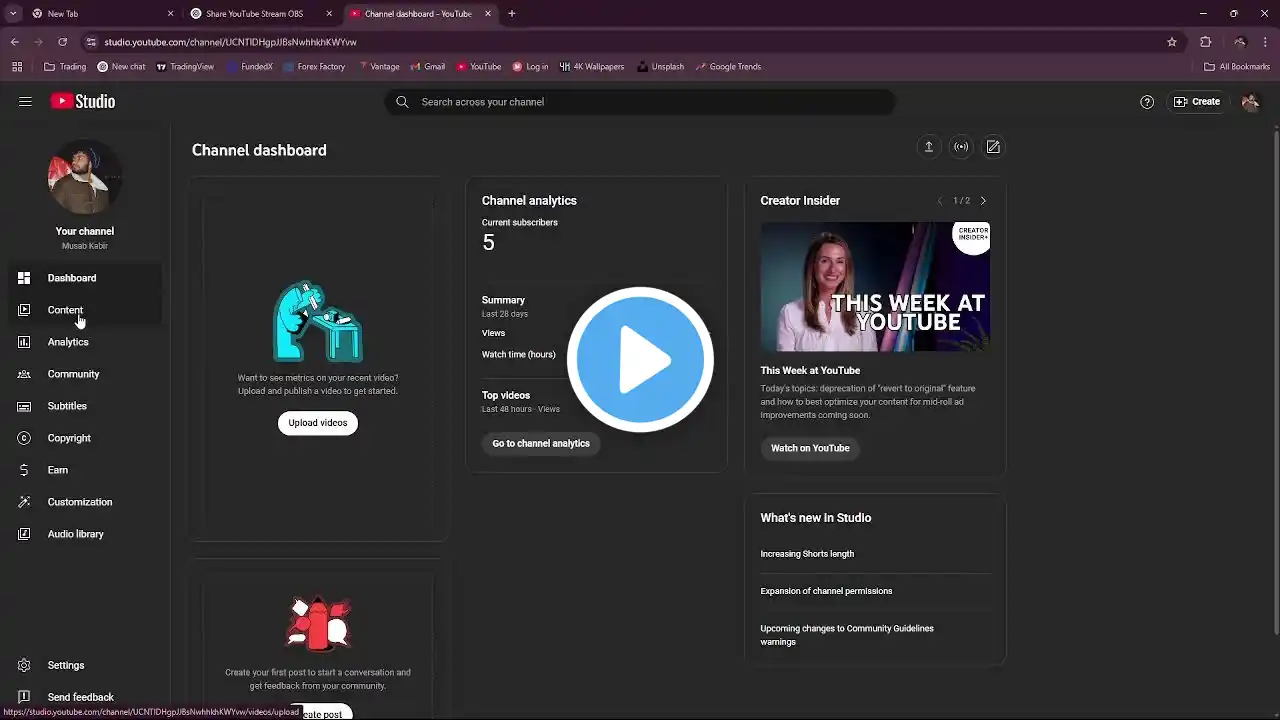Open the tab search dropdown arrow
The image size is (1280, 720).
tap(13, 14)
